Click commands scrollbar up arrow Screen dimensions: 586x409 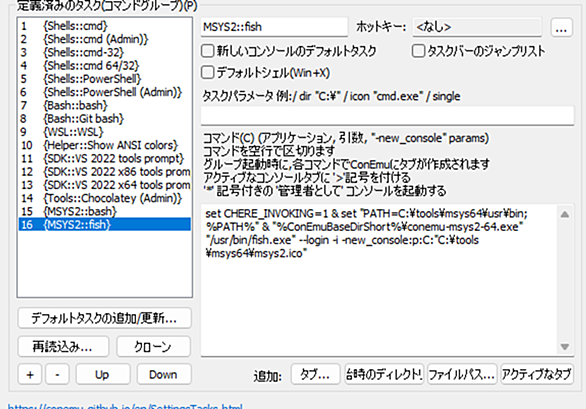565,214
